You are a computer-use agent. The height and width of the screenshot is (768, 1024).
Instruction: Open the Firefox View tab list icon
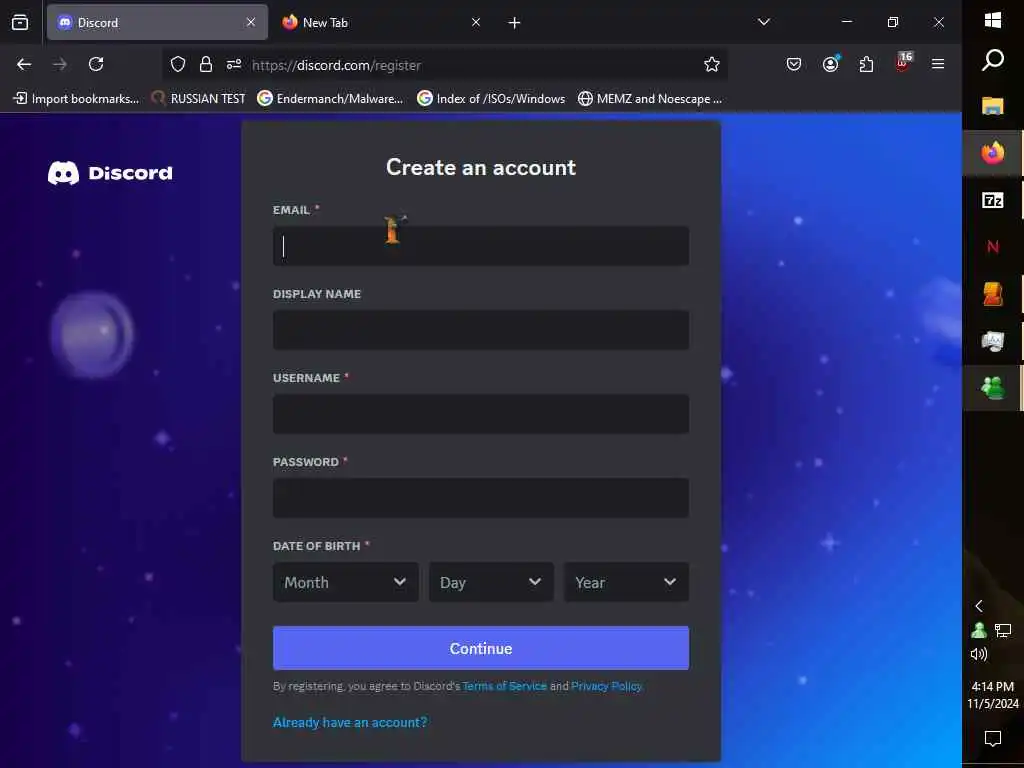(x=20, y=22)
